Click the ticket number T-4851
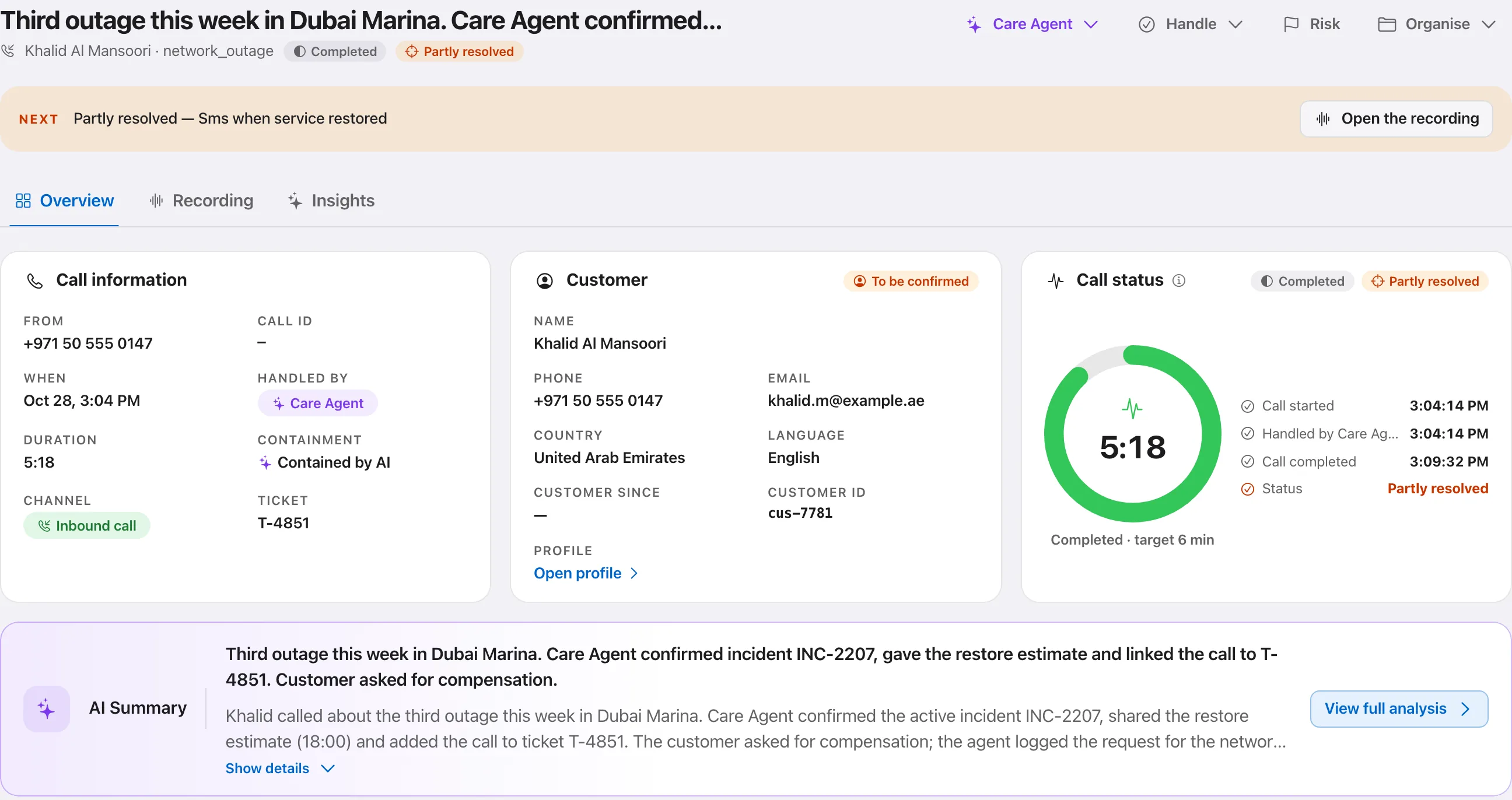 click(x=283, y=522)
